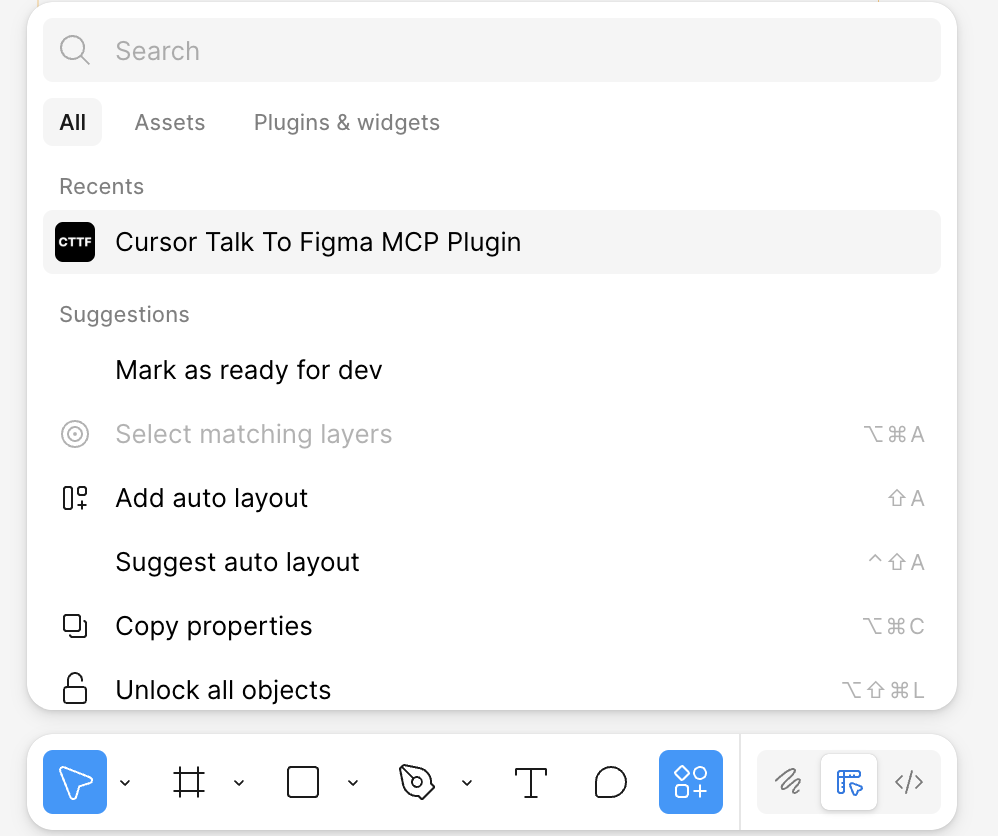Click the Copy properties icon

pyautogui.click(x=75, y=626)
